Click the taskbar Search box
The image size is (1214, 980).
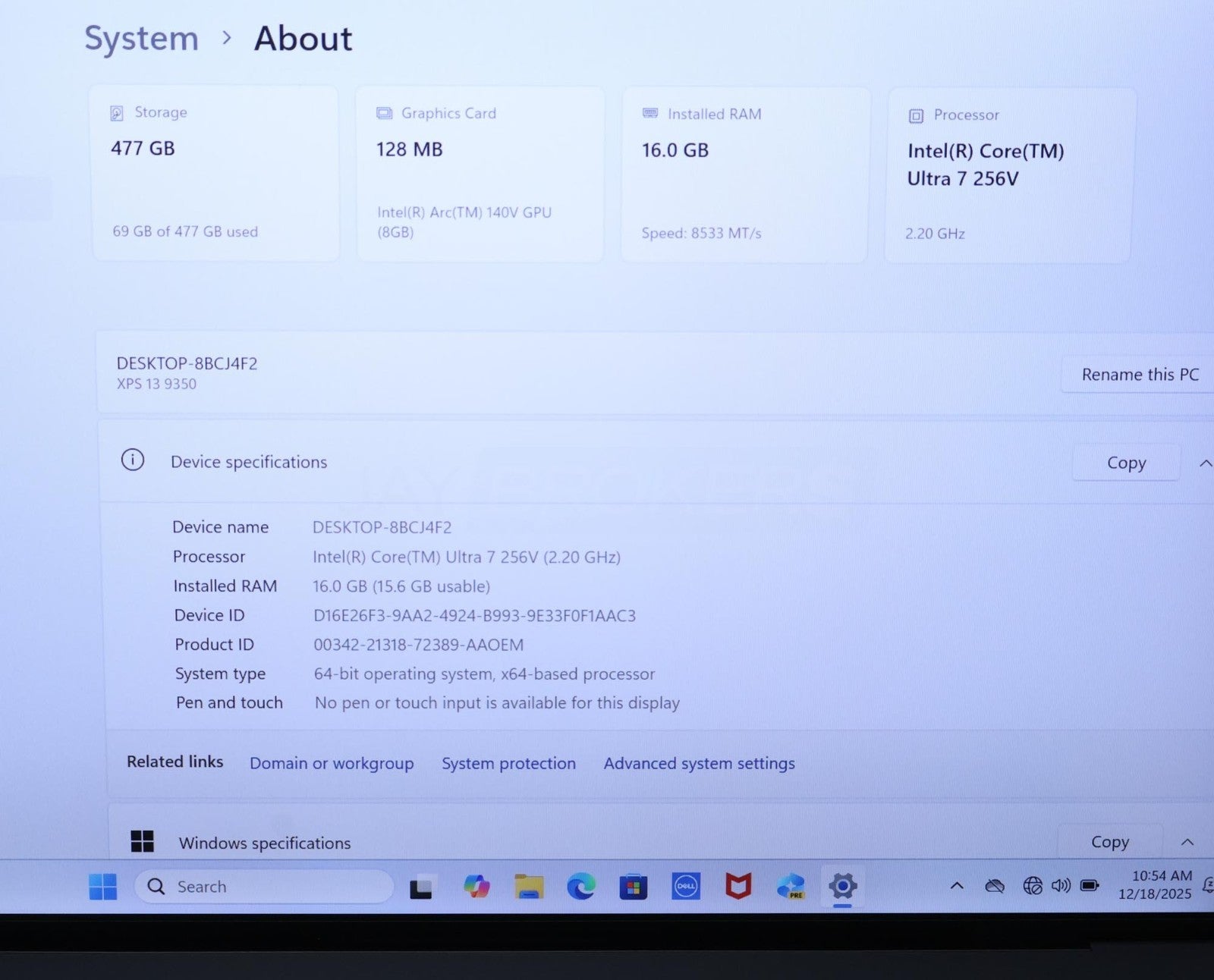pyautogui.click(x=264, y=886)
